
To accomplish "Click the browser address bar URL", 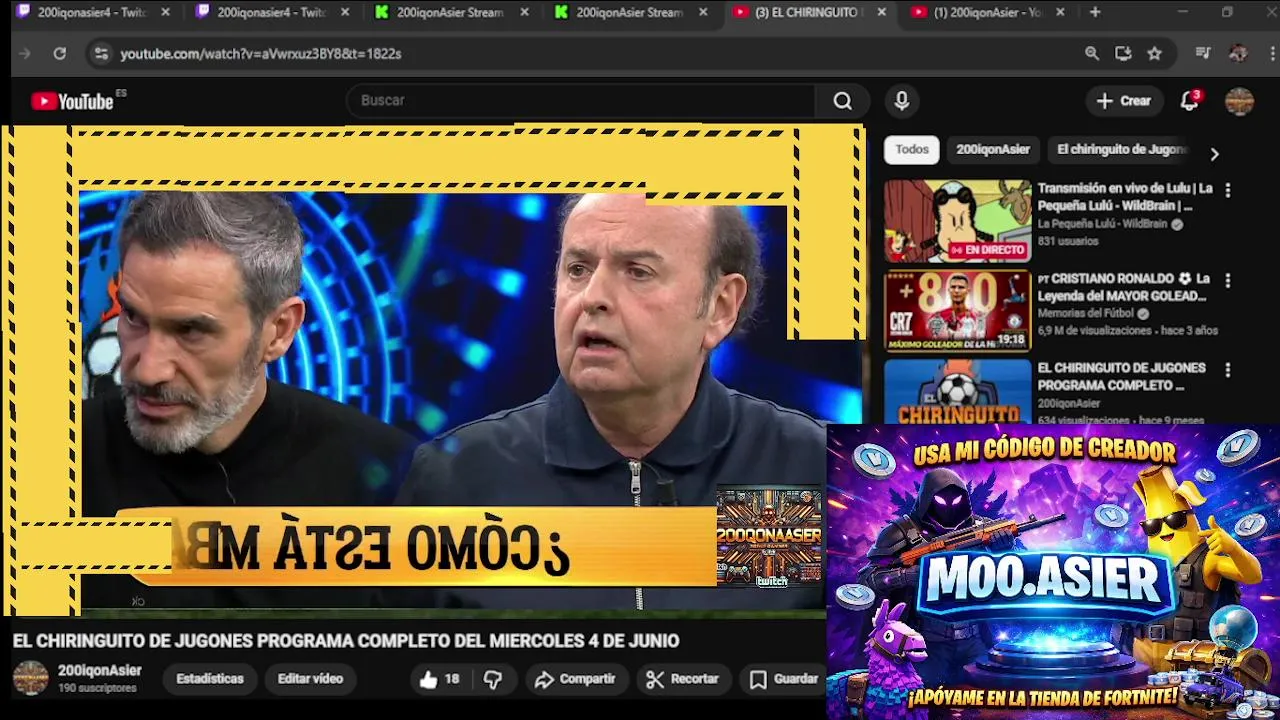I will point(261,54).
